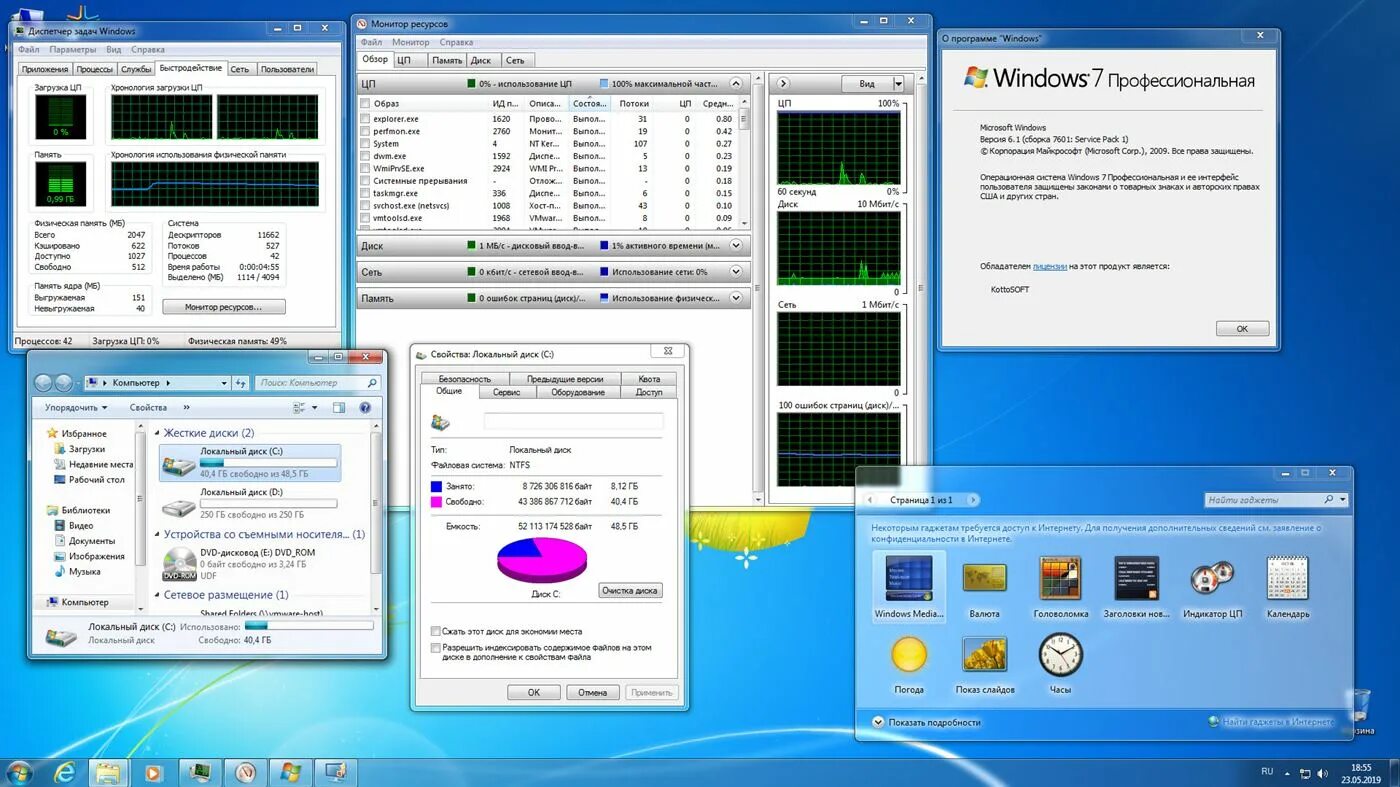The width and height of the screenshot is (1400, 787).
Task: Click the Очистка диска button
Action: tap(630, 590)
